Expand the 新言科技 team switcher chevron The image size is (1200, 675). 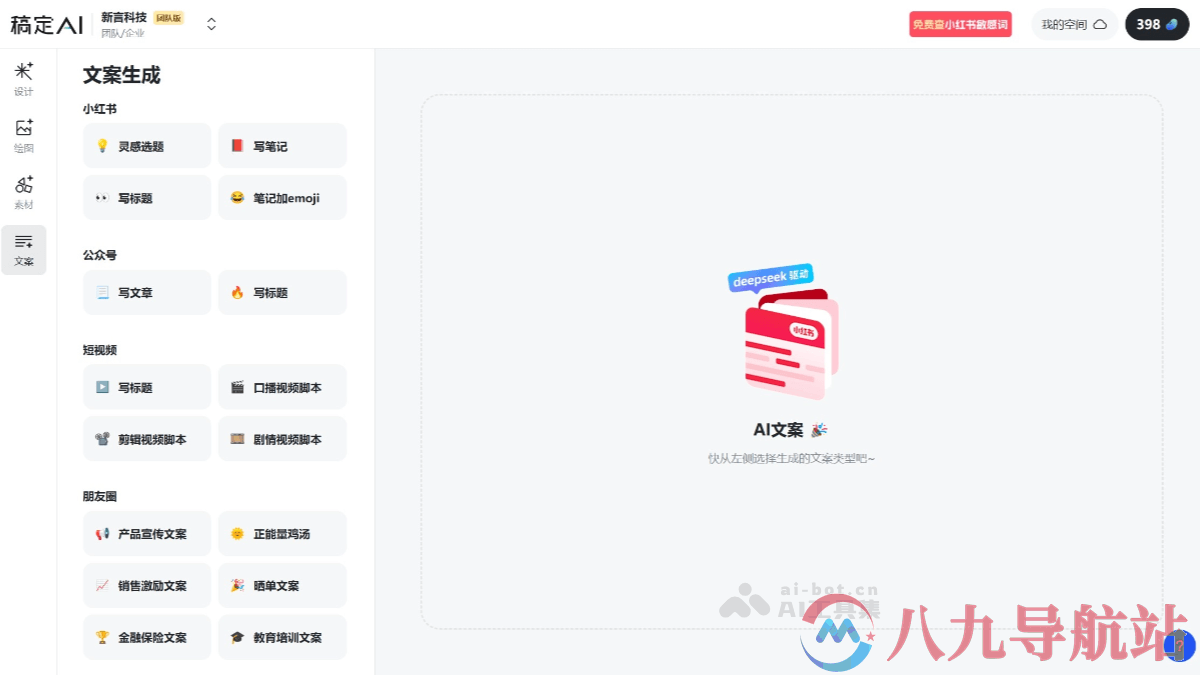(211, 25)
